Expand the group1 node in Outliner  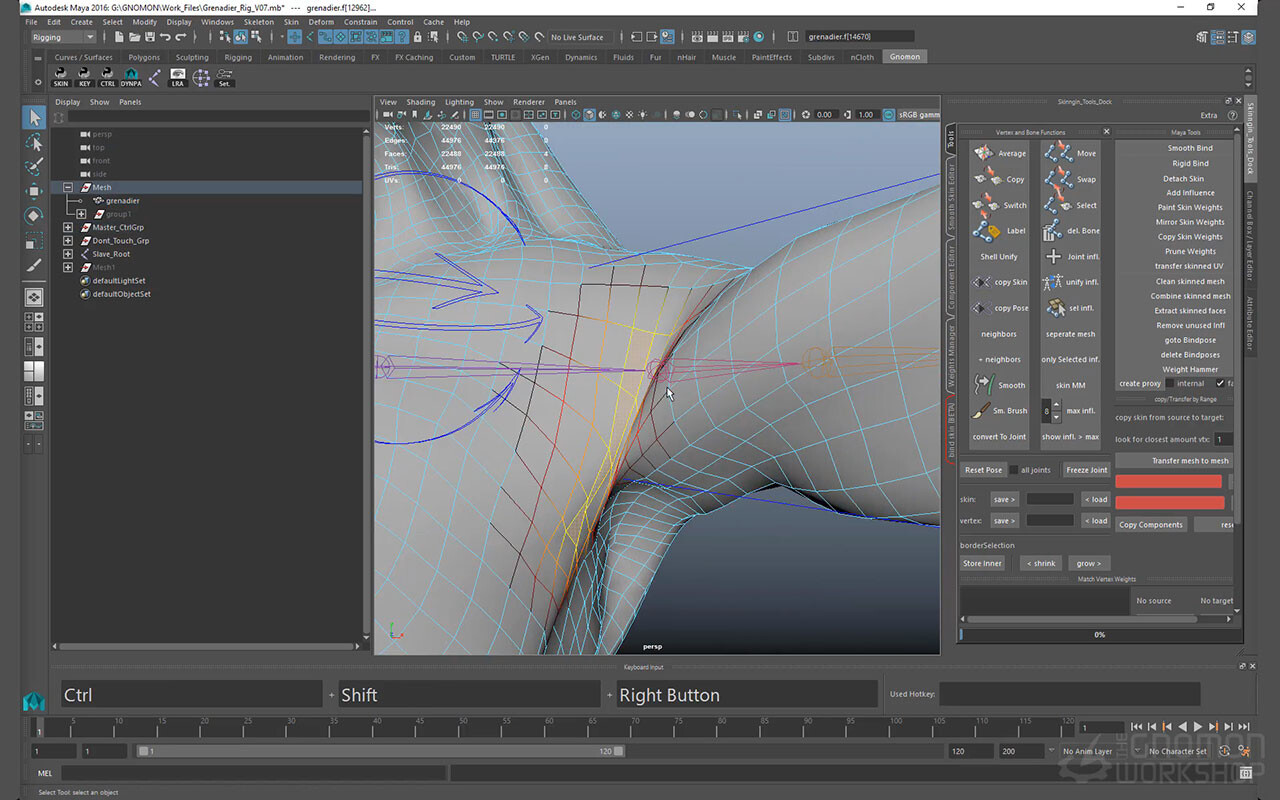tap(82, 214)
